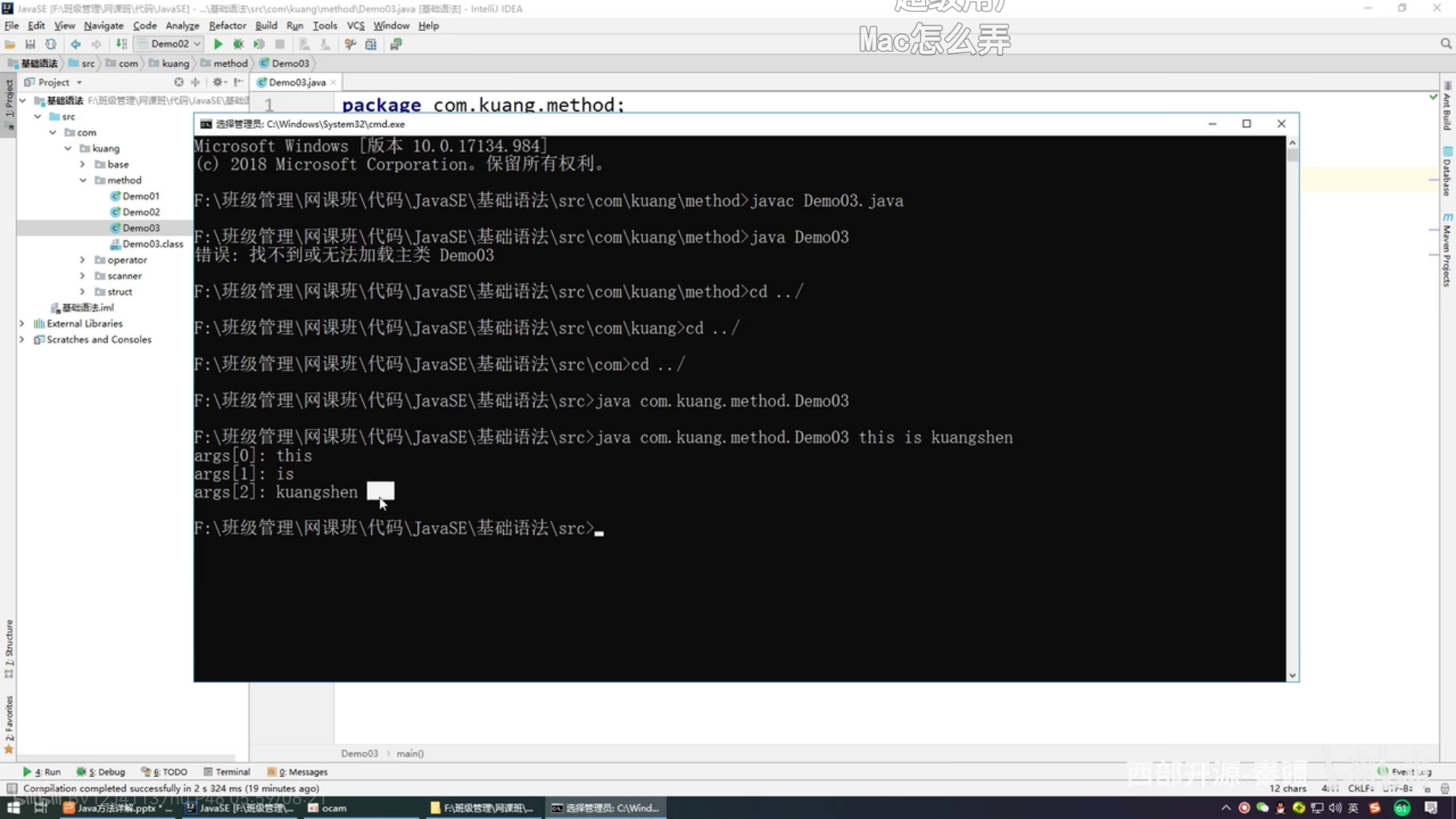Close the Demo03.java editor tab
Image resolution: width=1456 pixels, height=819 pixels.
[333, 82]
